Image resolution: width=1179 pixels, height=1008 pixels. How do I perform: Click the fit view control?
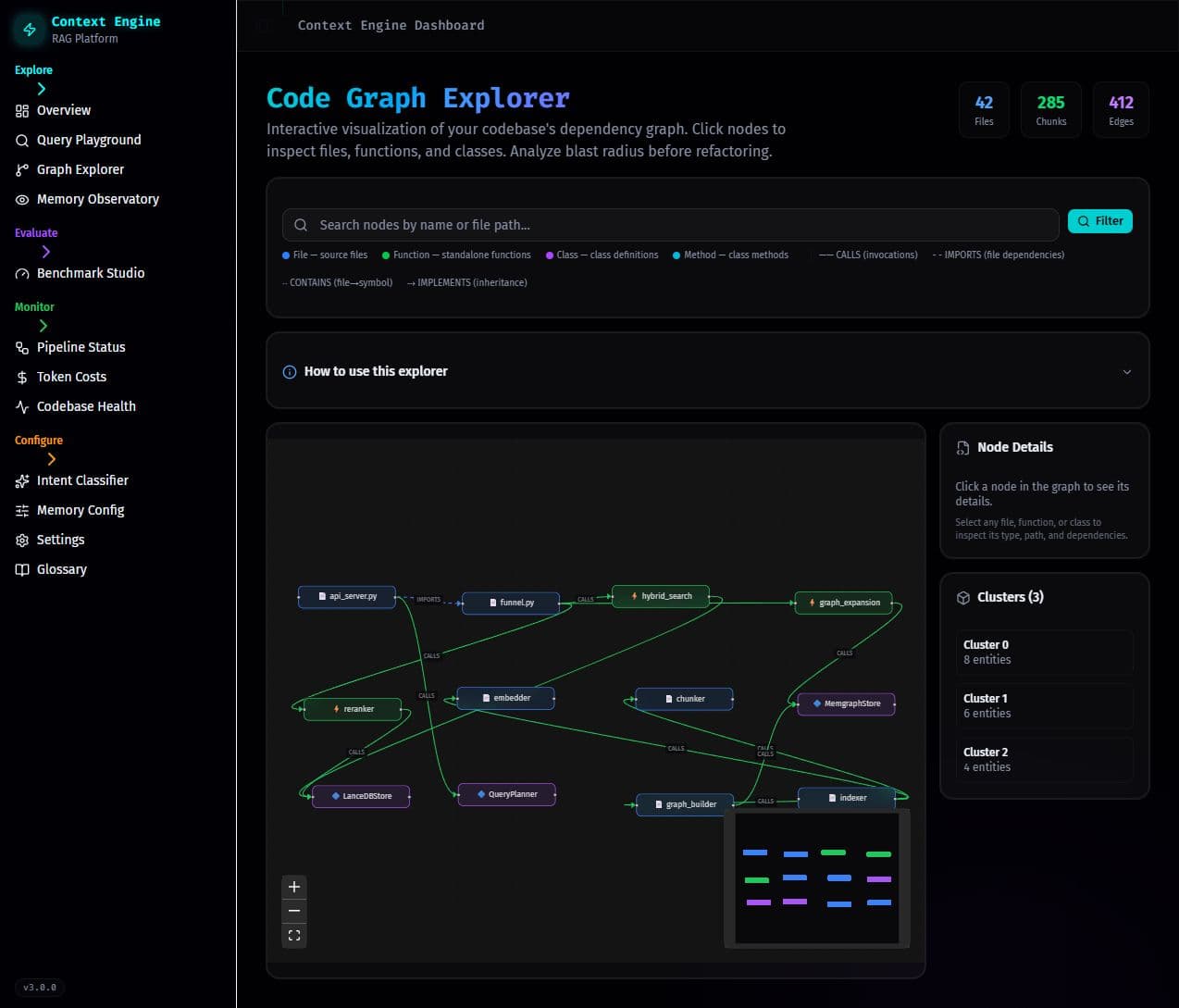(x=294, y=936)
